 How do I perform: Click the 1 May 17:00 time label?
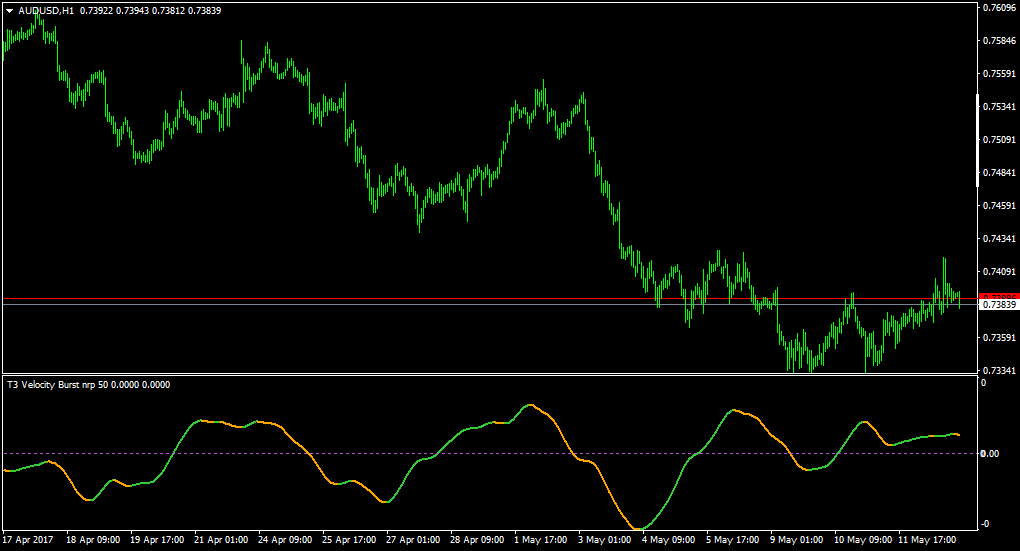(x=541, y=539)
